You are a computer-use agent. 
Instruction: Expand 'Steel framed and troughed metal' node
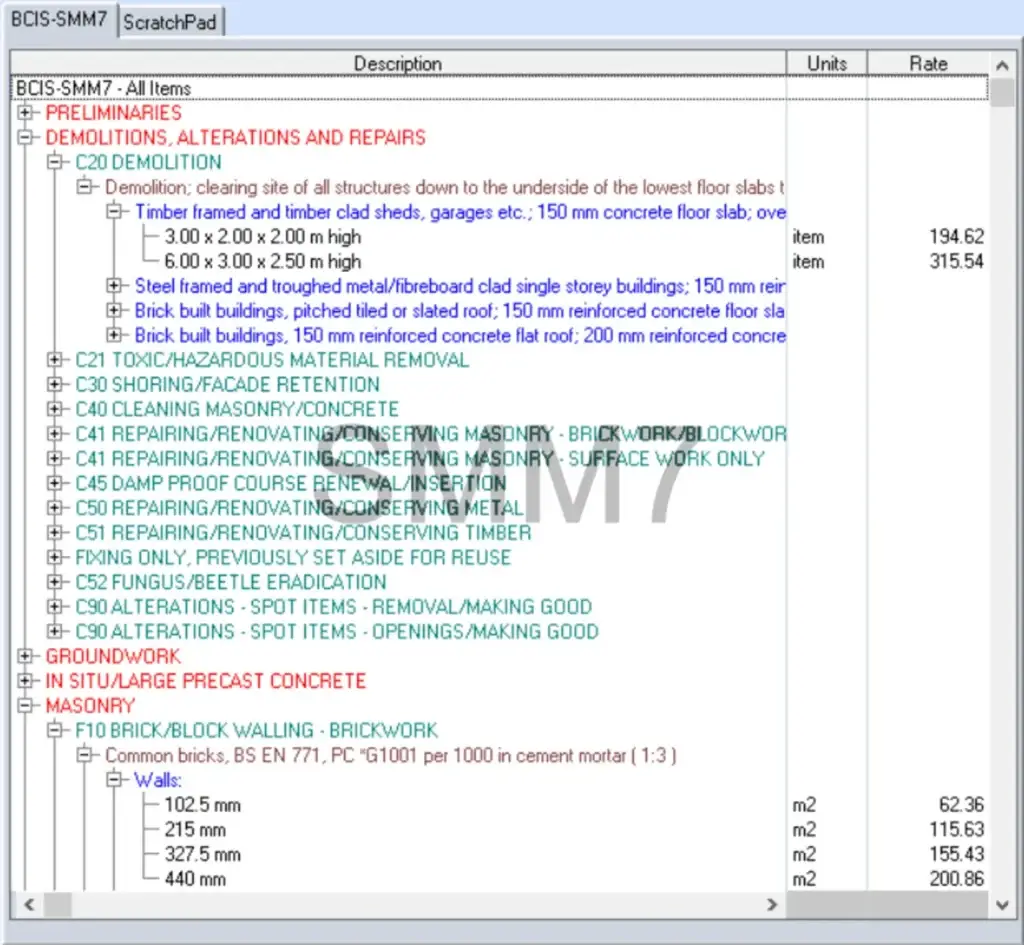(x=114, y=286)
